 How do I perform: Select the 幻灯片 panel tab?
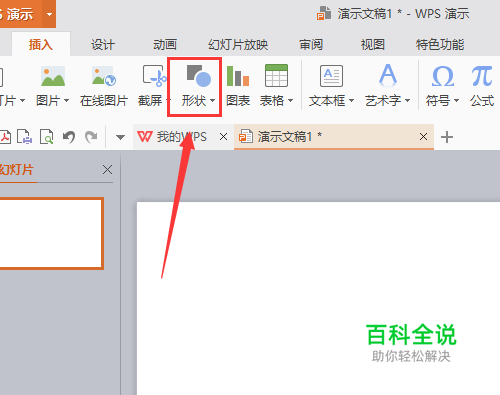17,170
